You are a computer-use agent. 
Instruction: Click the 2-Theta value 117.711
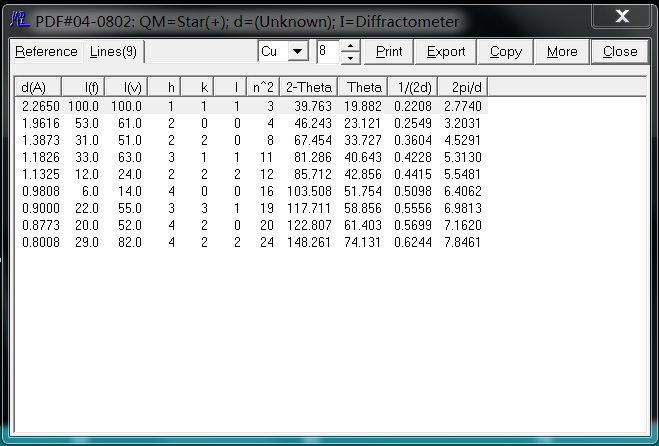tap(309, 208)
